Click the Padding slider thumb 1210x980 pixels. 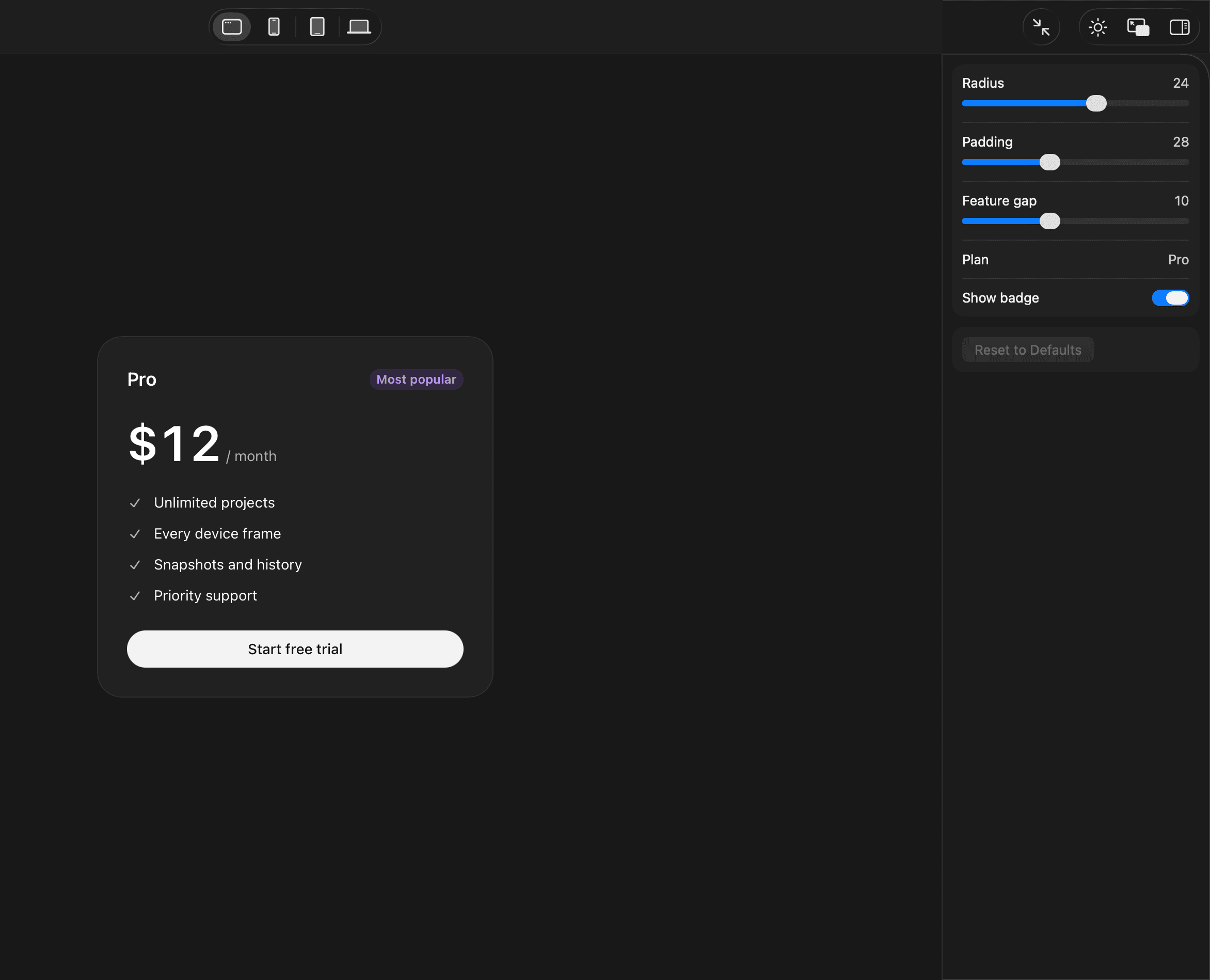click(1050, 162)
